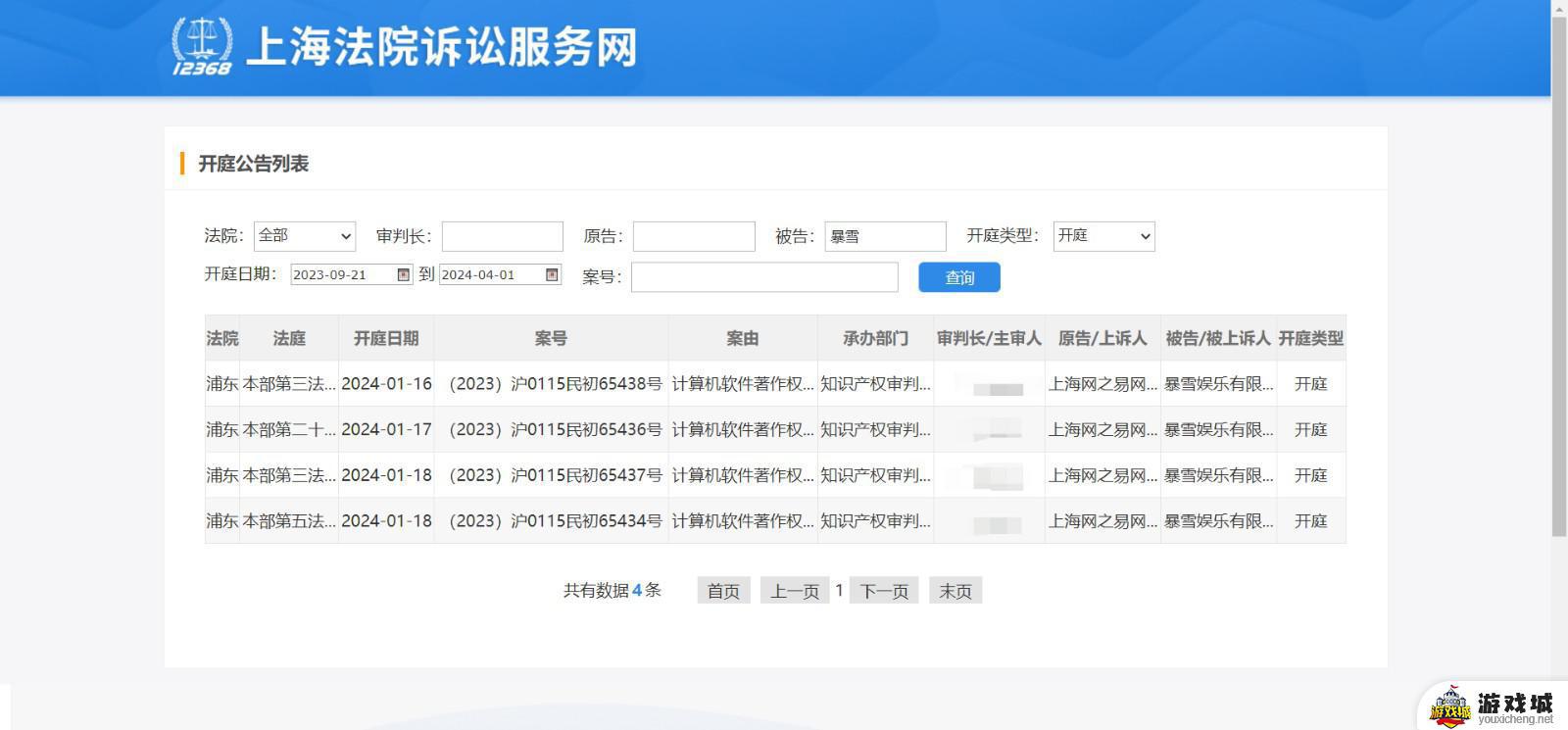The image size is (1568, 730).
Task: Click the 原告/上诉人 column header
Action: [1102, 338]
